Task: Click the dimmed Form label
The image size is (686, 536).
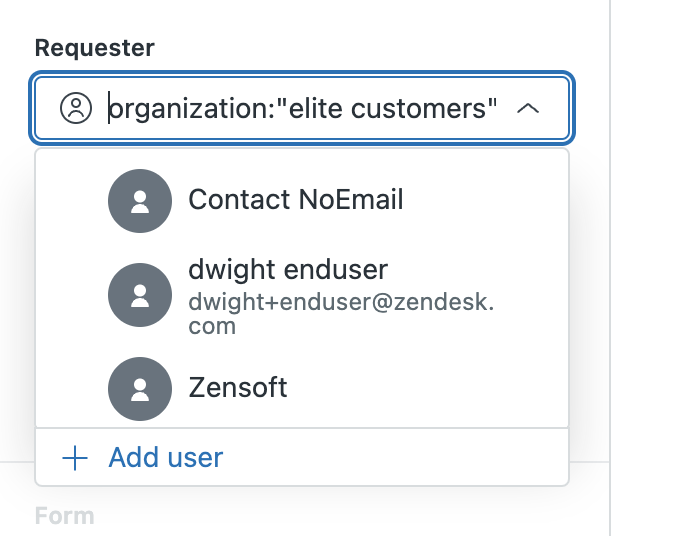Action: click(x=64, y=516)
